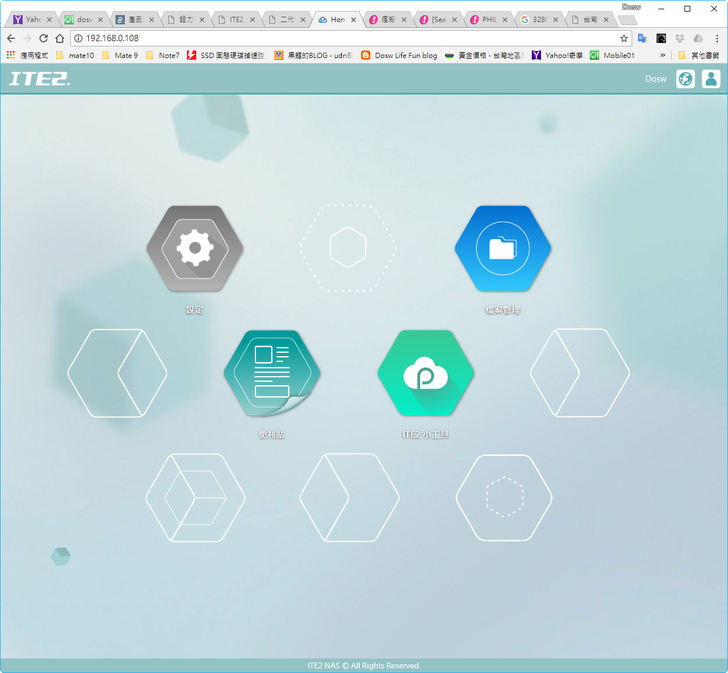Viewport: 728px width, 673px height.
Task: Click the globe language icon in header
Action: coord(685,79)
